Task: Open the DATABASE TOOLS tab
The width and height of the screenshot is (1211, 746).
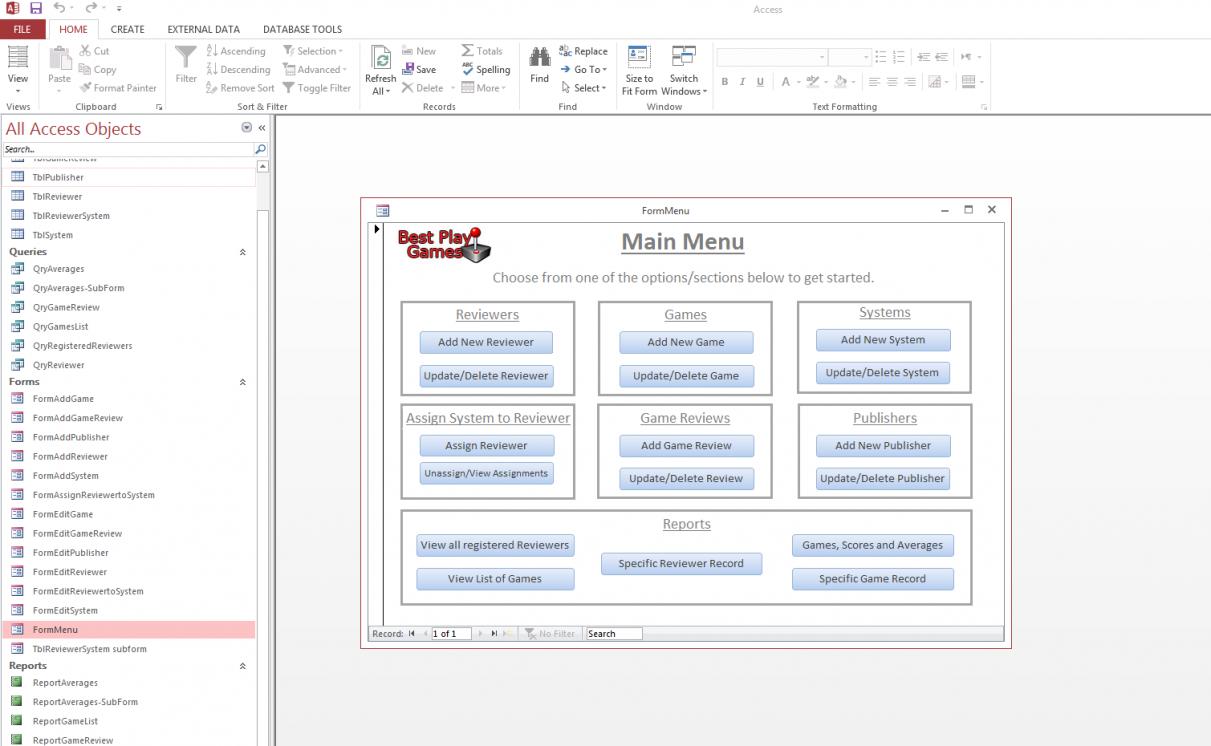Action: [302, 30]
